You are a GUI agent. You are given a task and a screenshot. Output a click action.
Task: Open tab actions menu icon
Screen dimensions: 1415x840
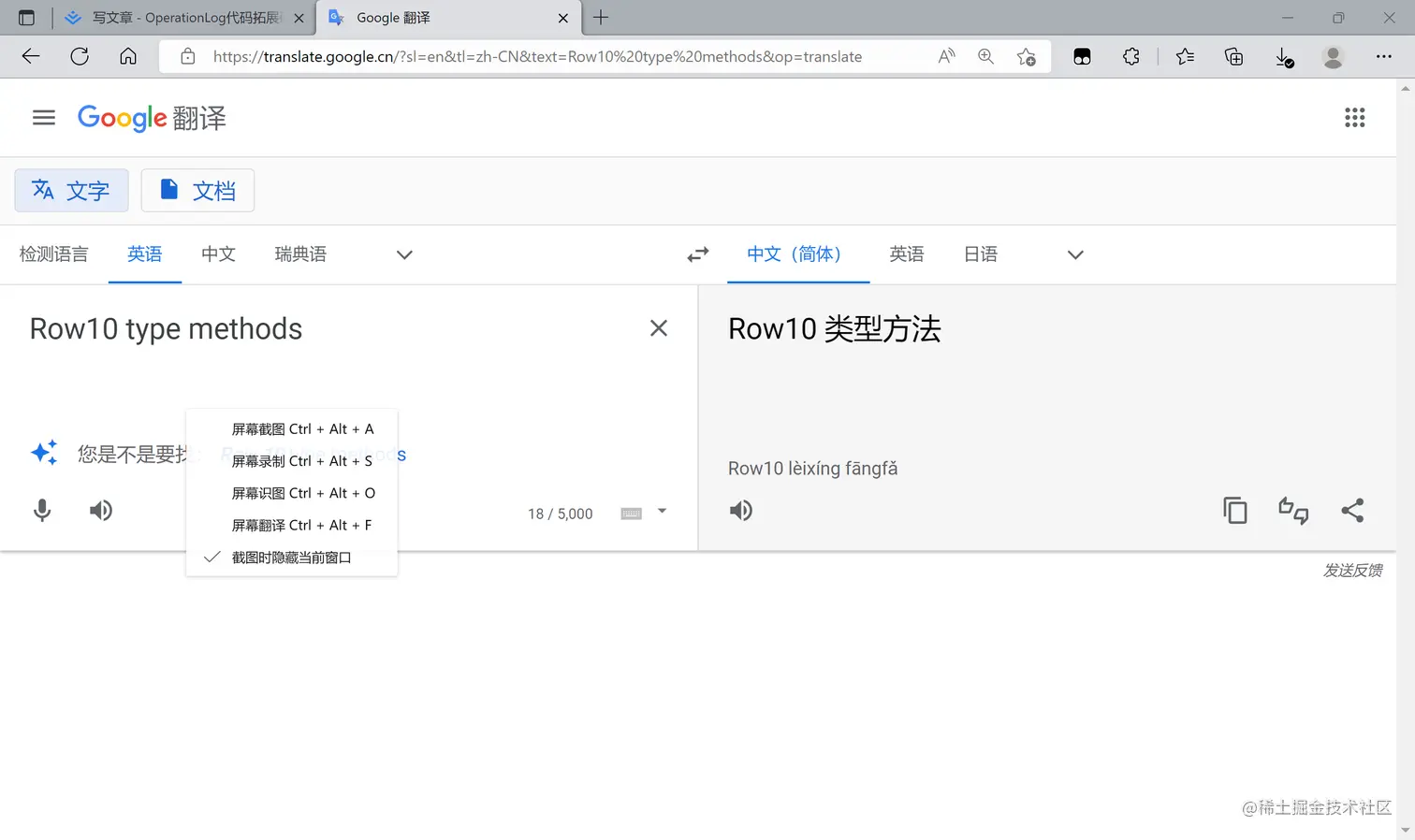tap(26, 17)
